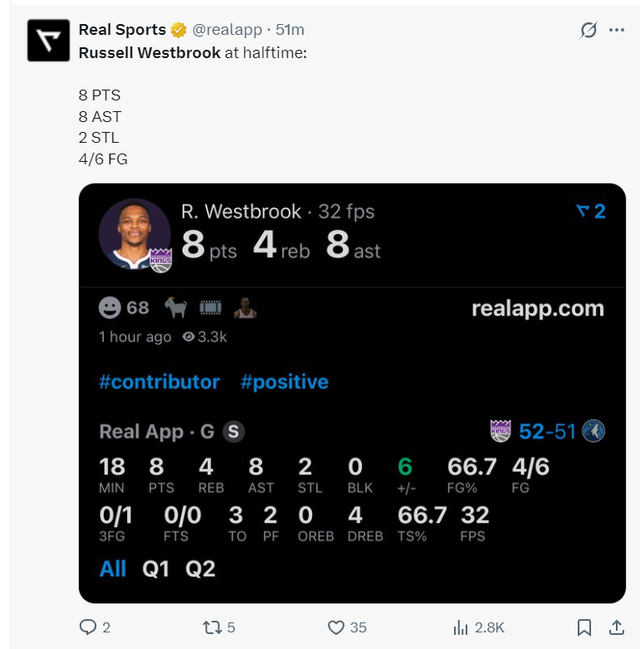The width and height of the screenshot is (640, 649).
Task: Open the three-dot more options menu
Action: click(616, 30)
